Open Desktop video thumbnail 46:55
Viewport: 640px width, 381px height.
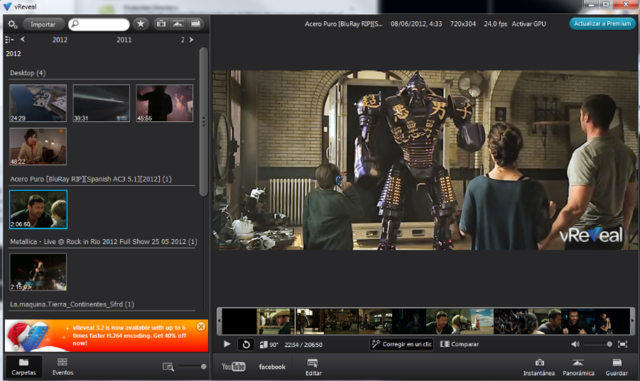(x=164, y=103)
